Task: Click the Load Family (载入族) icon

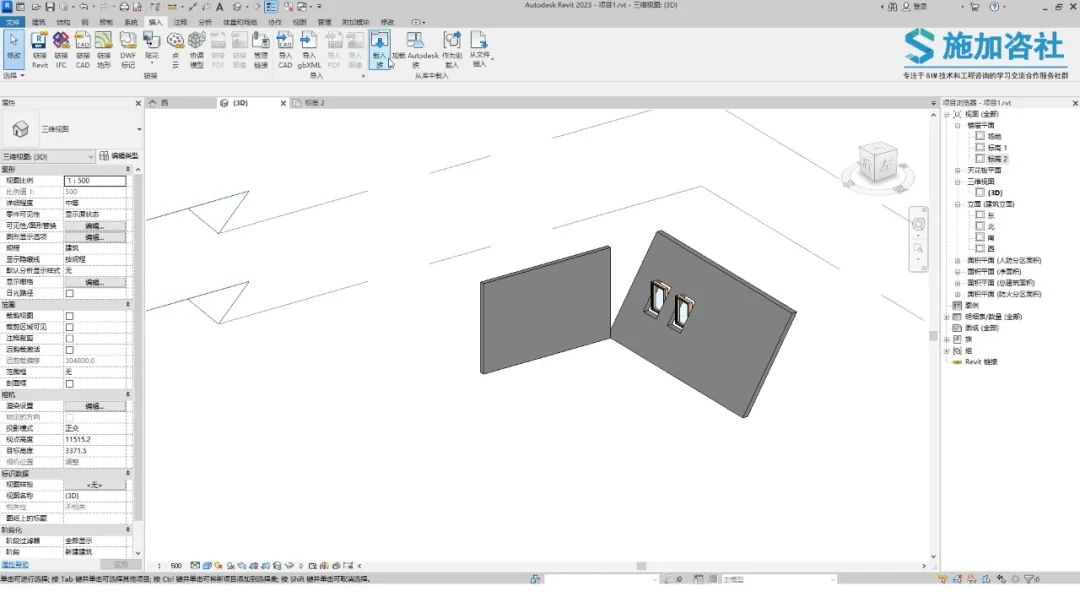Action: point(380,50)
